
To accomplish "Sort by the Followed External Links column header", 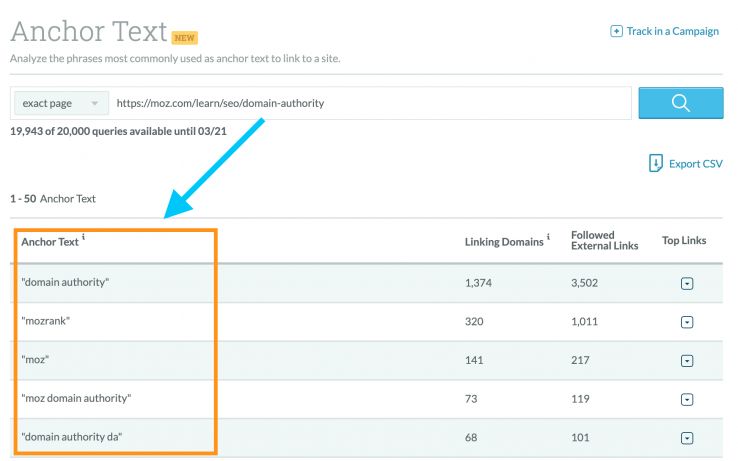I will [x=604, y=241].
